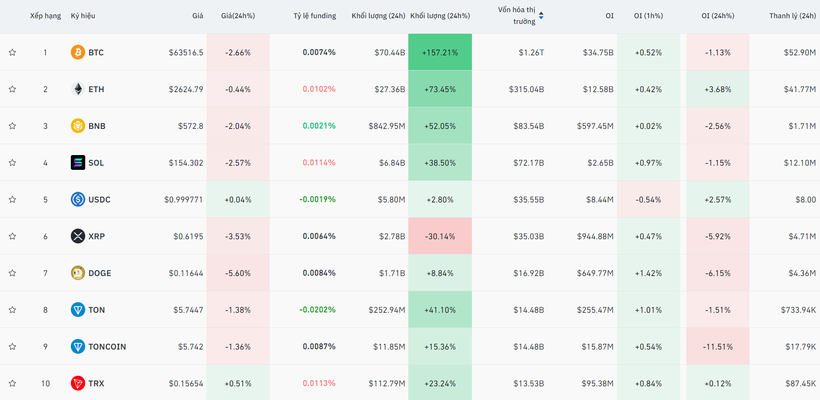
Task: Click XRP's red -30.14% volume cell
Action: tap(440, 237)
